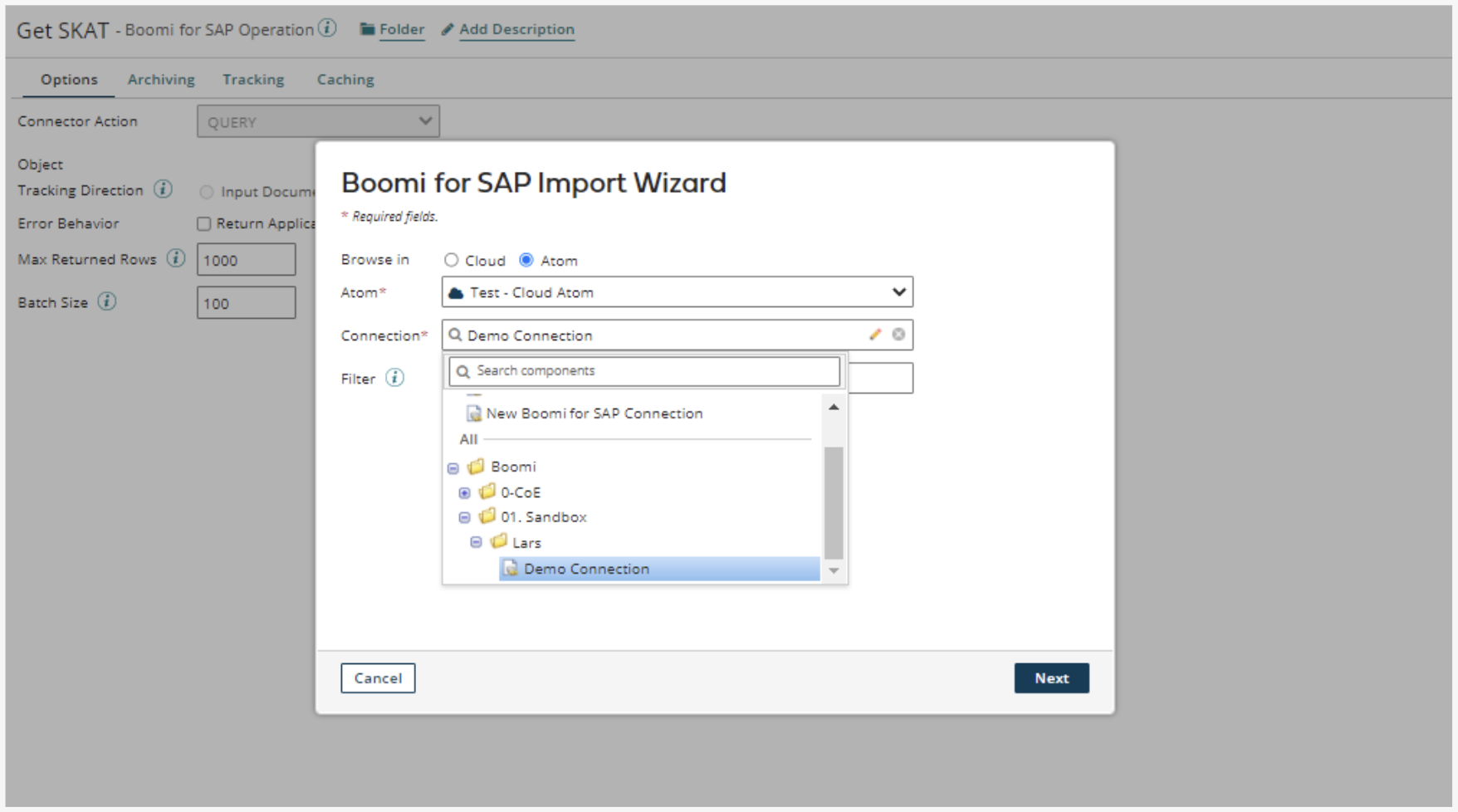Screen dimensions: 1458x812
Task: Open the Atom dropdown showing Test - Cloud Atom
Action: coord(677,292)
